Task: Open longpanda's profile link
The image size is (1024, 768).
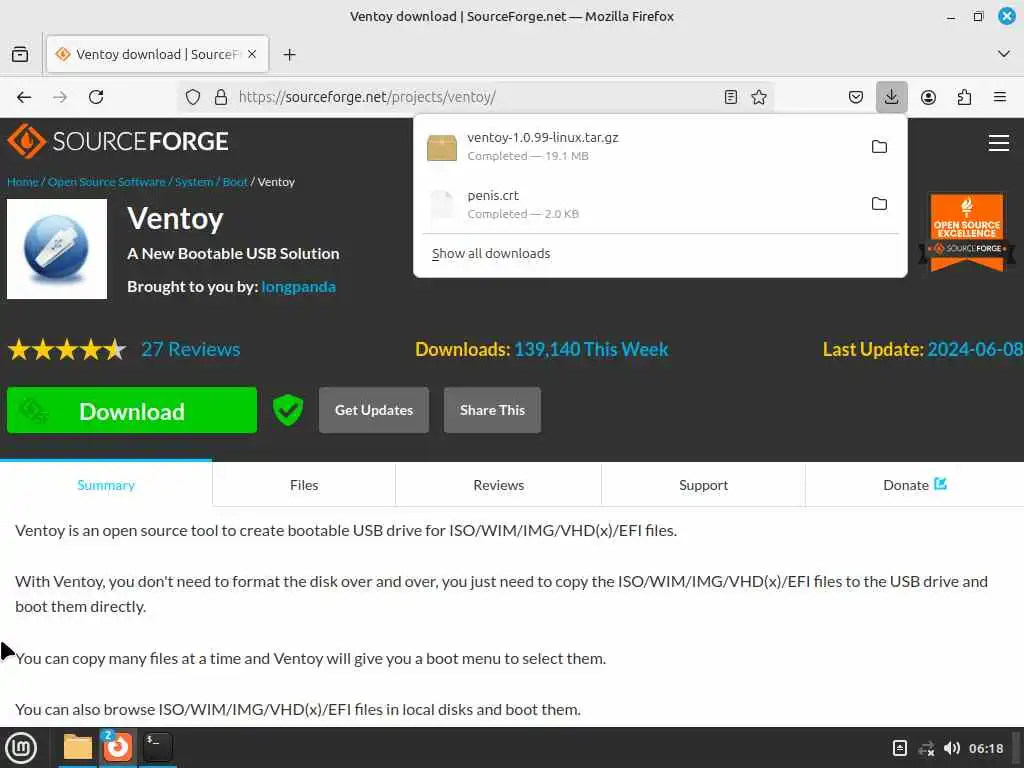Action: pos(298,287)
